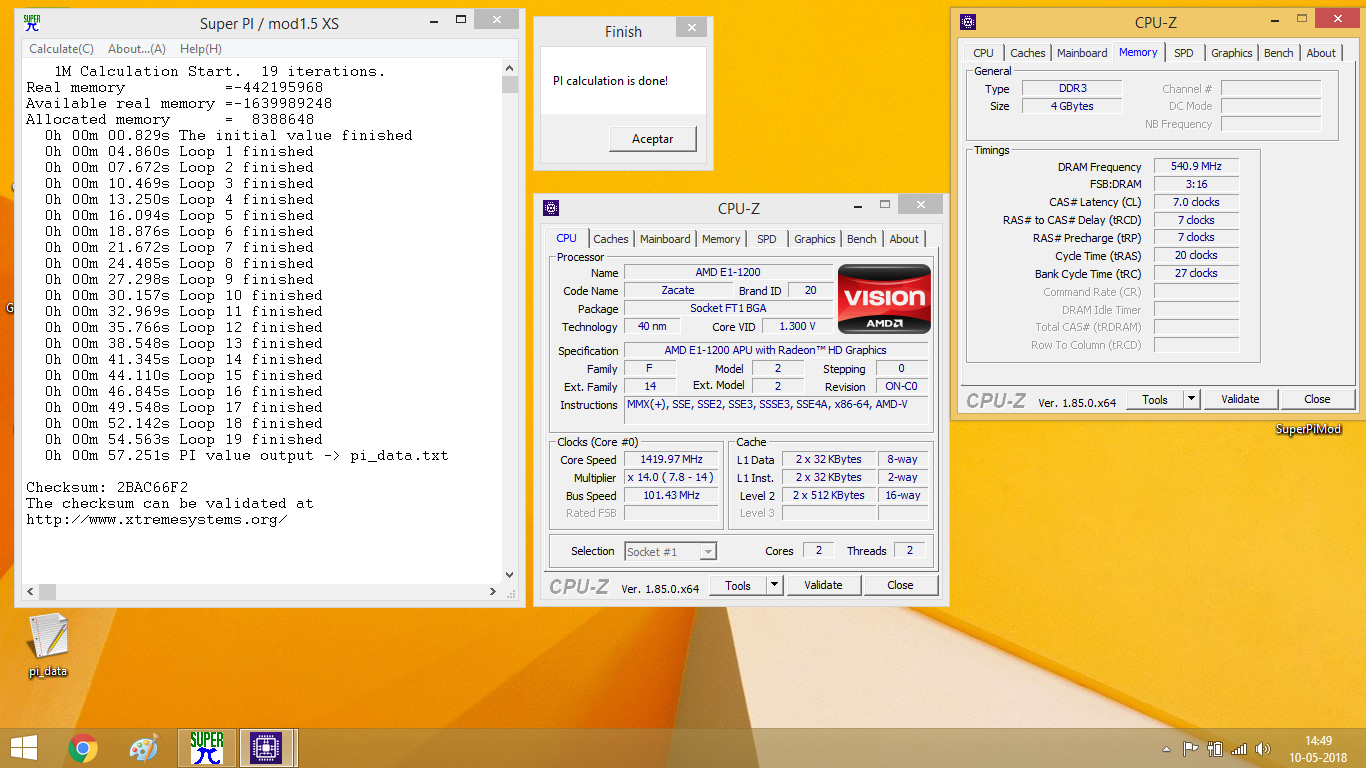The width and height of the screenshot is (1366, 768).
Task: Click Core Speed value 1419.97 MHz
Action: (671, 459)
